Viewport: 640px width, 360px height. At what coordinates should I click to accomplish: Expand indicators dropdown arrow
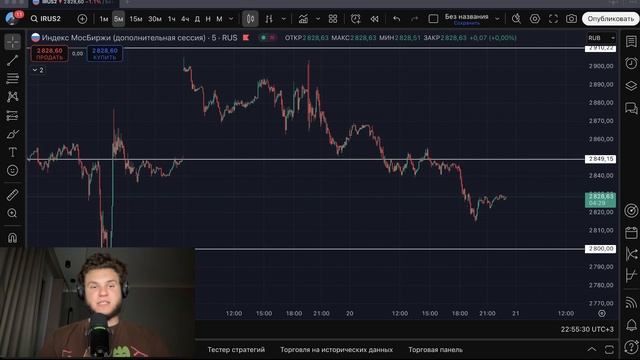click(x=284, y=19)
